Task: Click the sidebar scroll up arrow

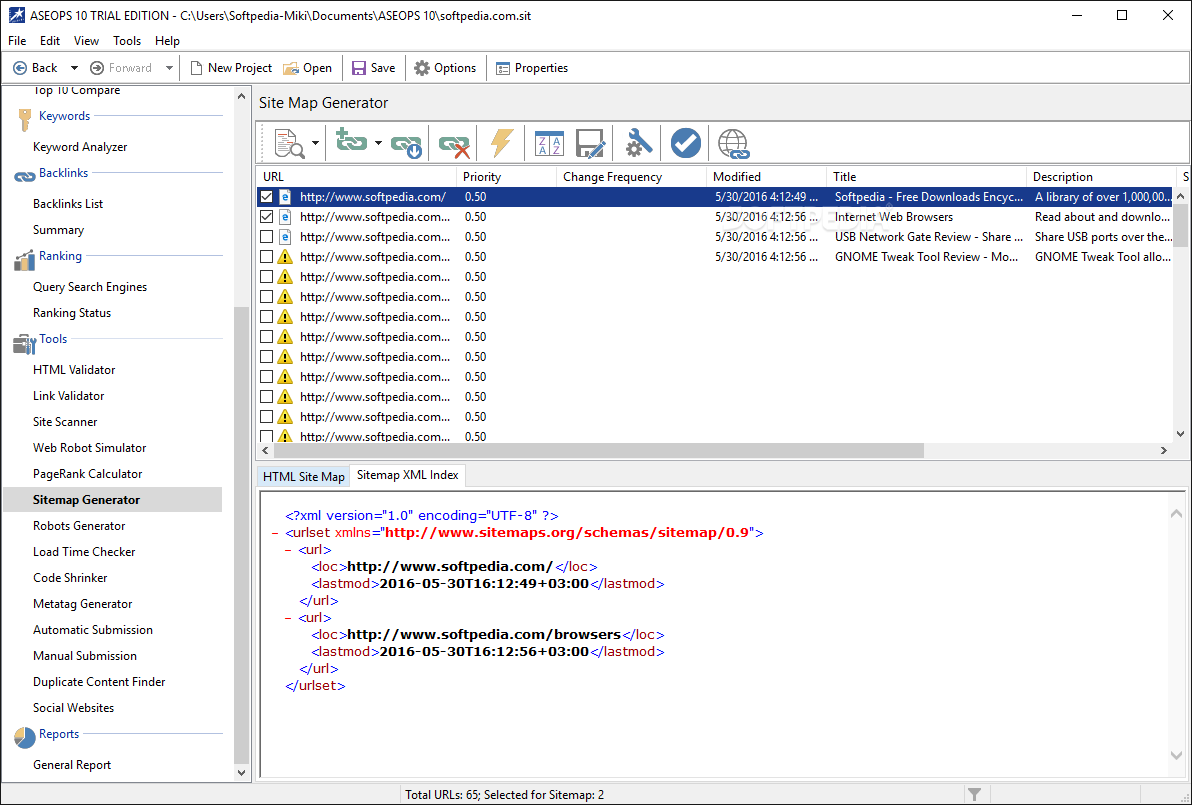Action: [241, 97]
